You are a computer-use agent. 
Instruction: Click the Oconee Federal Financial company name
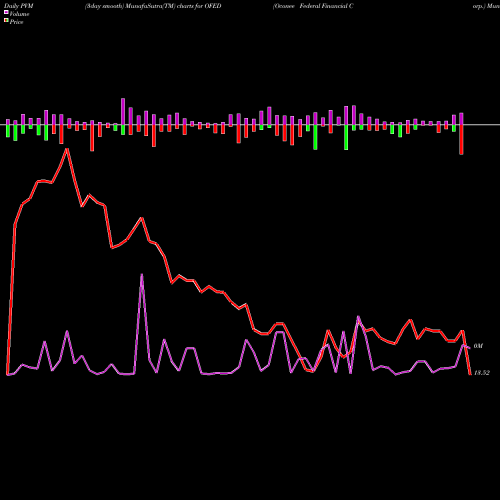click(x=313, y=6)
